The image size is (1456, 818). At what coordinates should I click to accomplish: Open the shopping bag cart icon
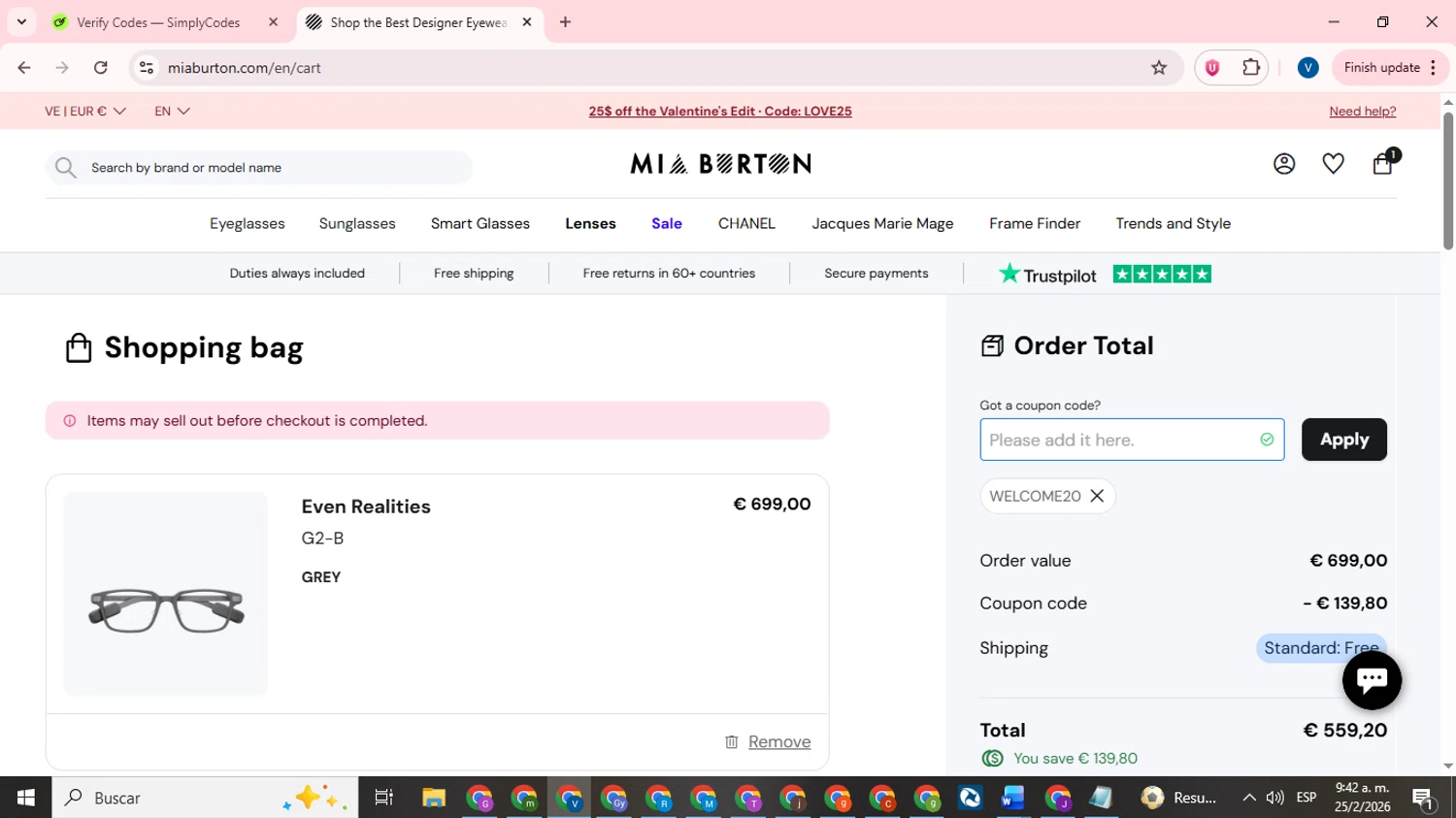[1383, 163]
